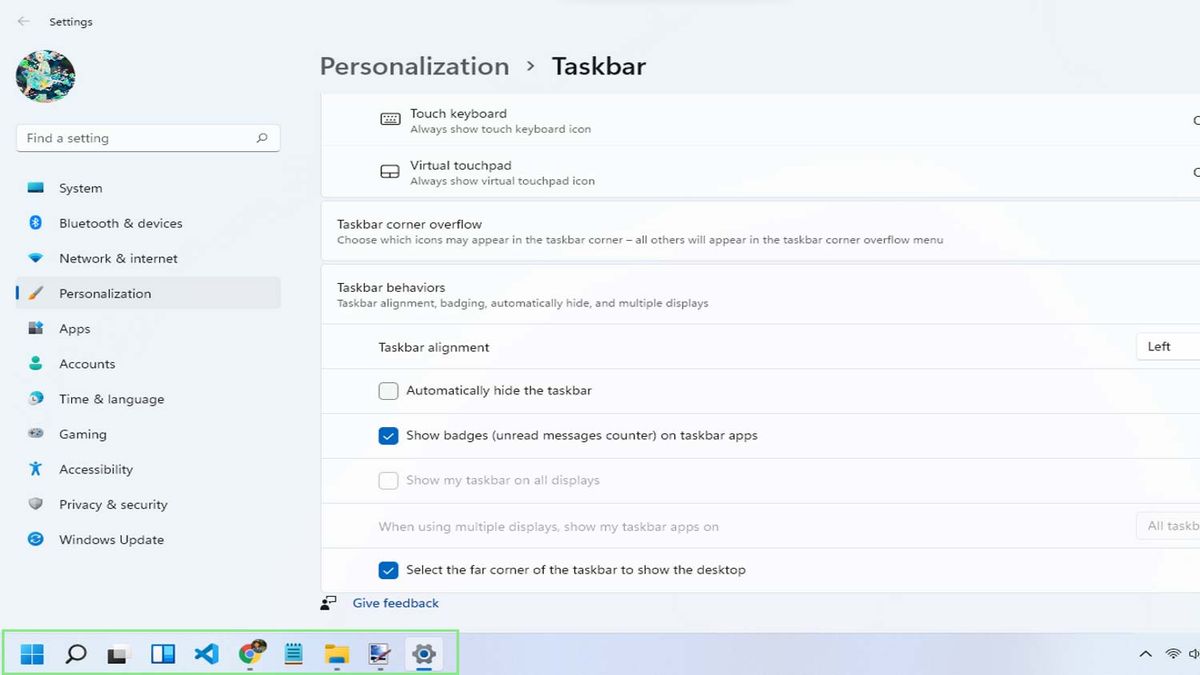Go back using the arrow button
This screenshot has height=675, width=1200.
[23, 21]
